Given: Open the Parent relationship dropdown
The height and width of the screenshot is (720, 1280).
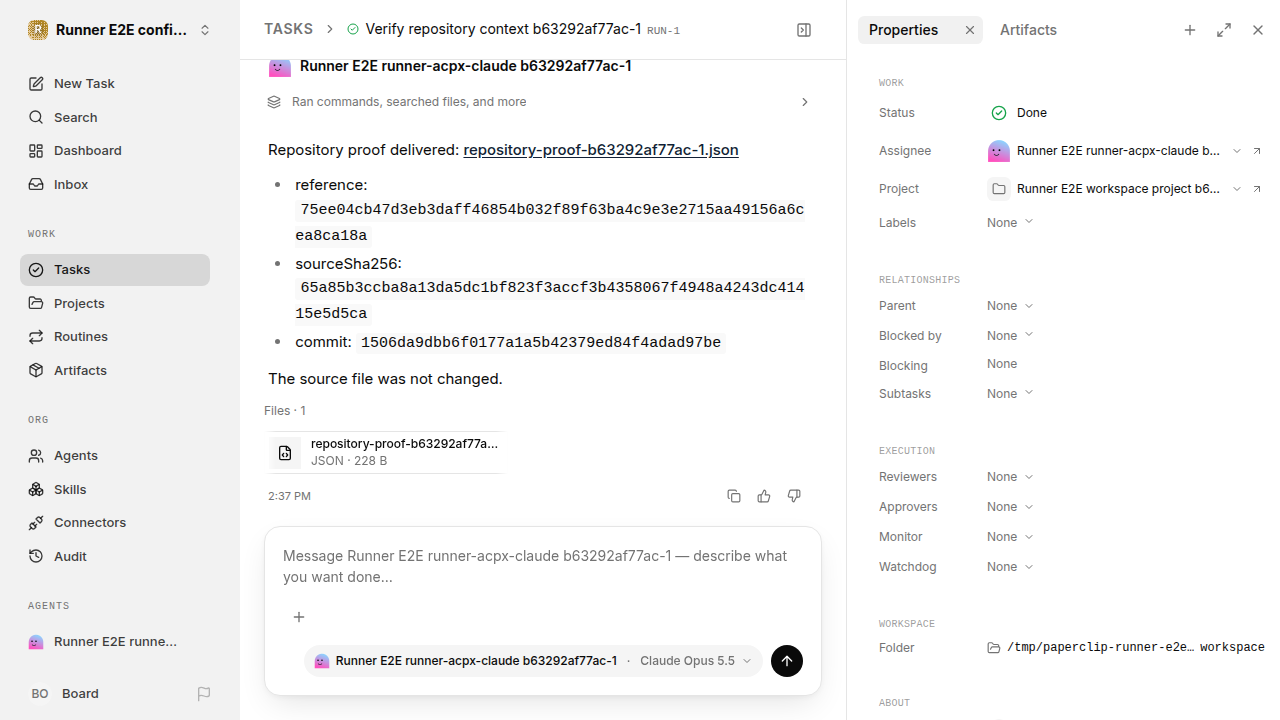Looking at the screenshot, I should pyautogui.click(x=1010, y=306).
